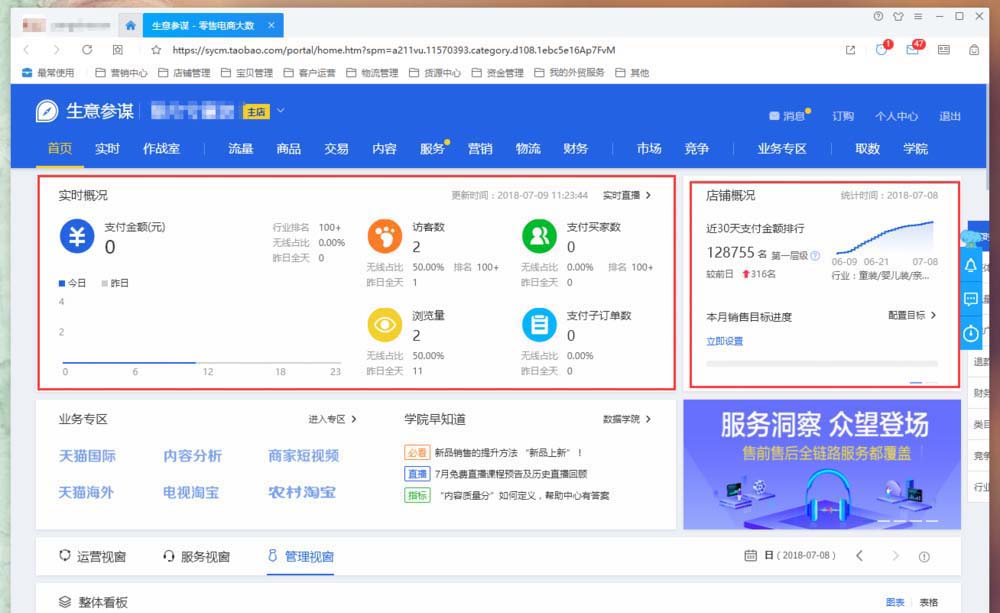Image resolution: width=1000 pixels, height=613 pixels.
Task: Open 配置目标 link
Action: [x=912, y=315]
